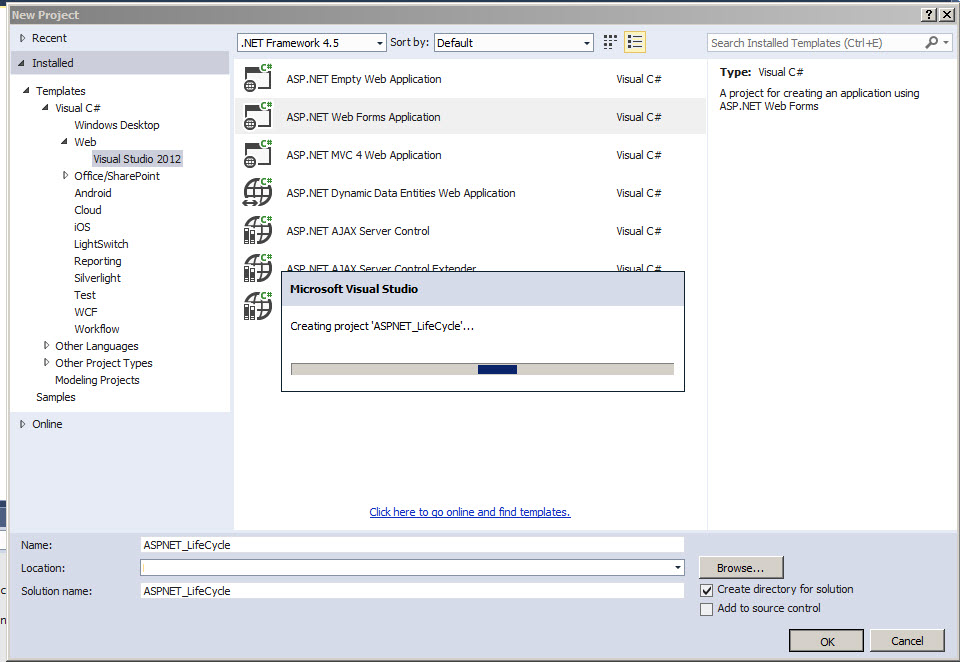Image resolution: width=960 pixels, height=662 pixels.
Task: Click the OK button
Action: coord(827,641)
